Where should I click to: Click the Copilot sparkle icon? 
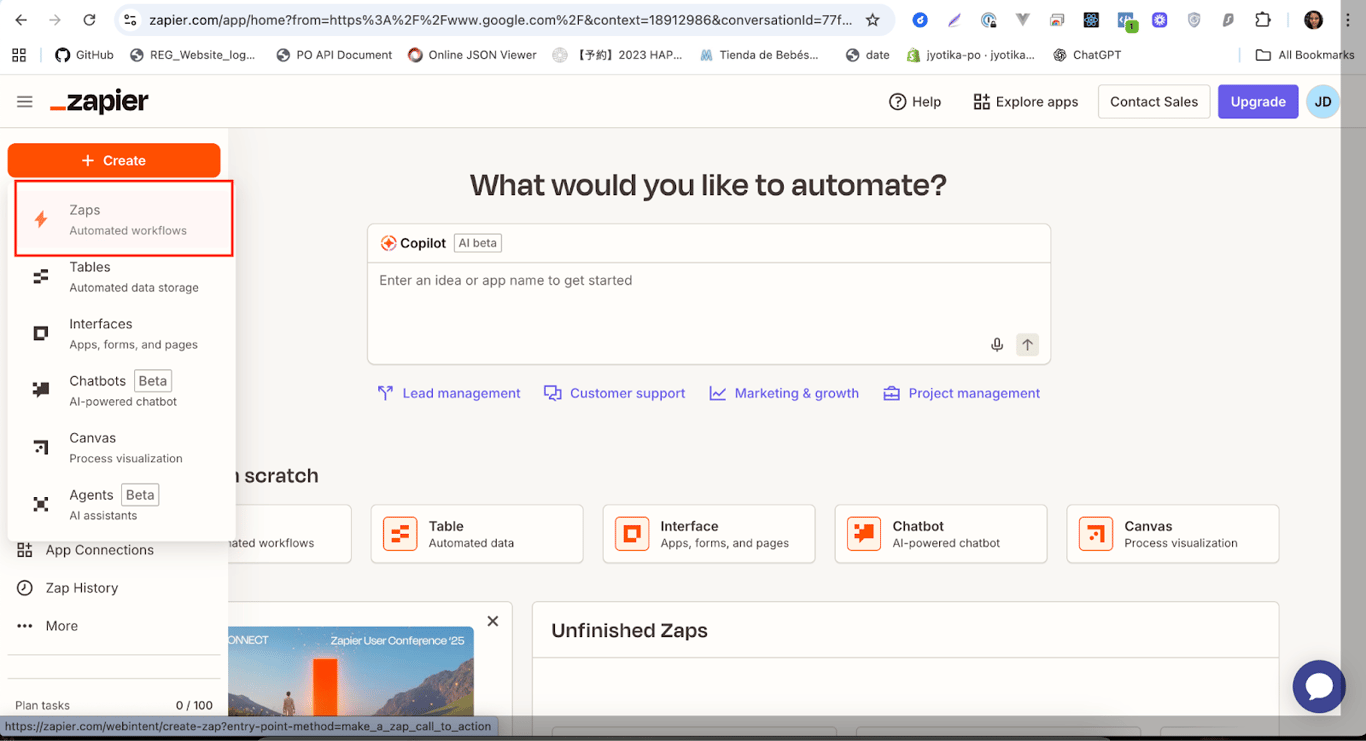(x=388, y=243)
